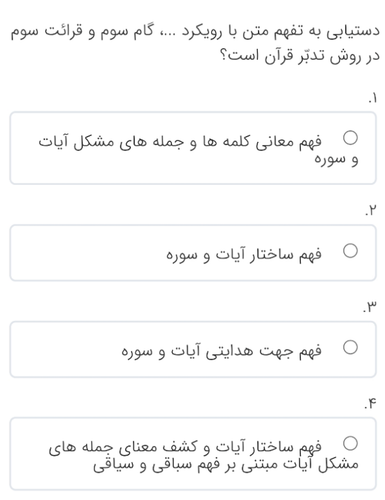Pick radio for option about 'سباقی و سیاقی'
385x500 pixels.
point(350,443)
